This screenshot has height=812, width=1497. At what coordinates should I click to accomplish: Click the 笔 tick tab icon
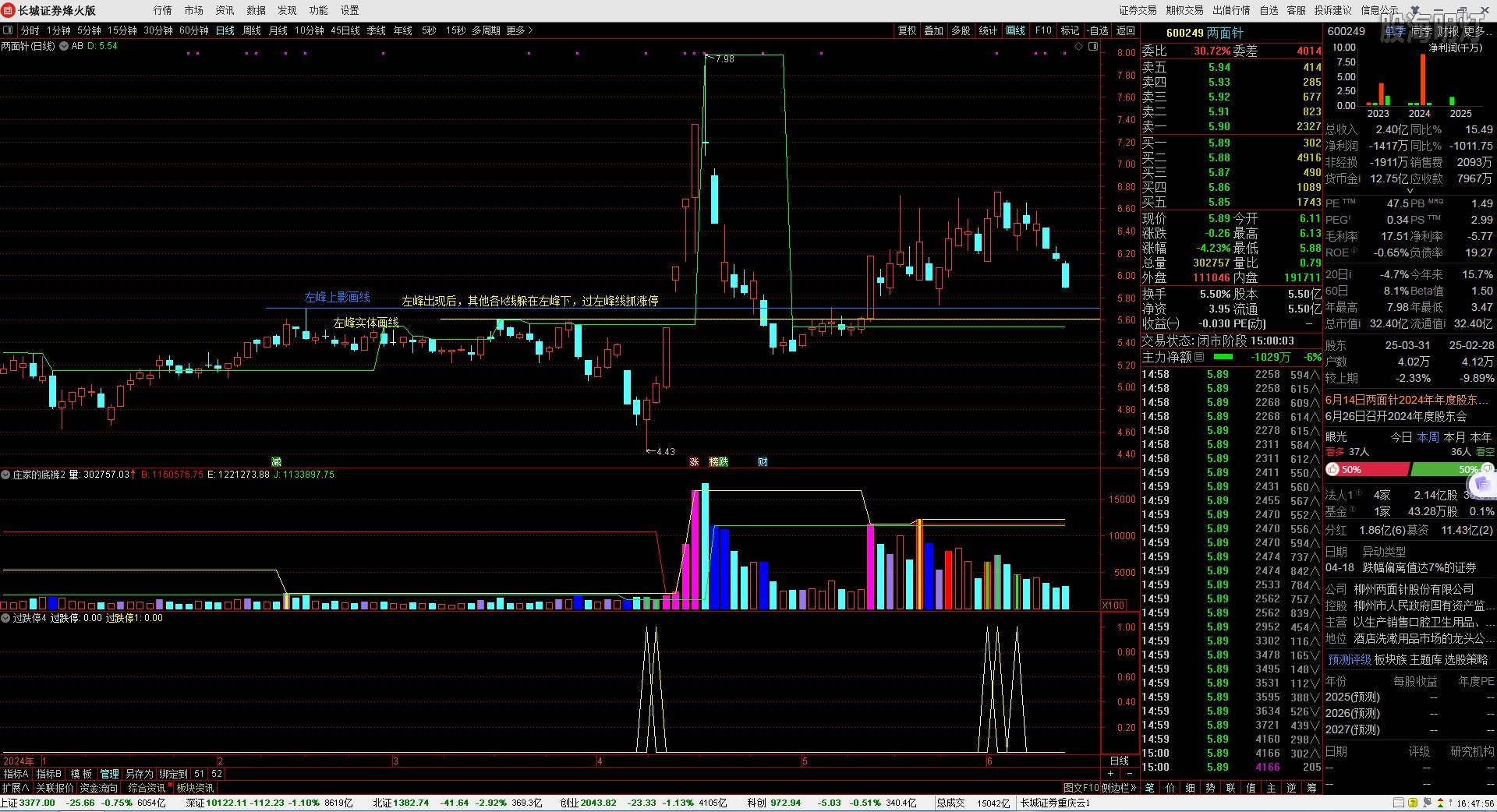tap(1149, 788)
